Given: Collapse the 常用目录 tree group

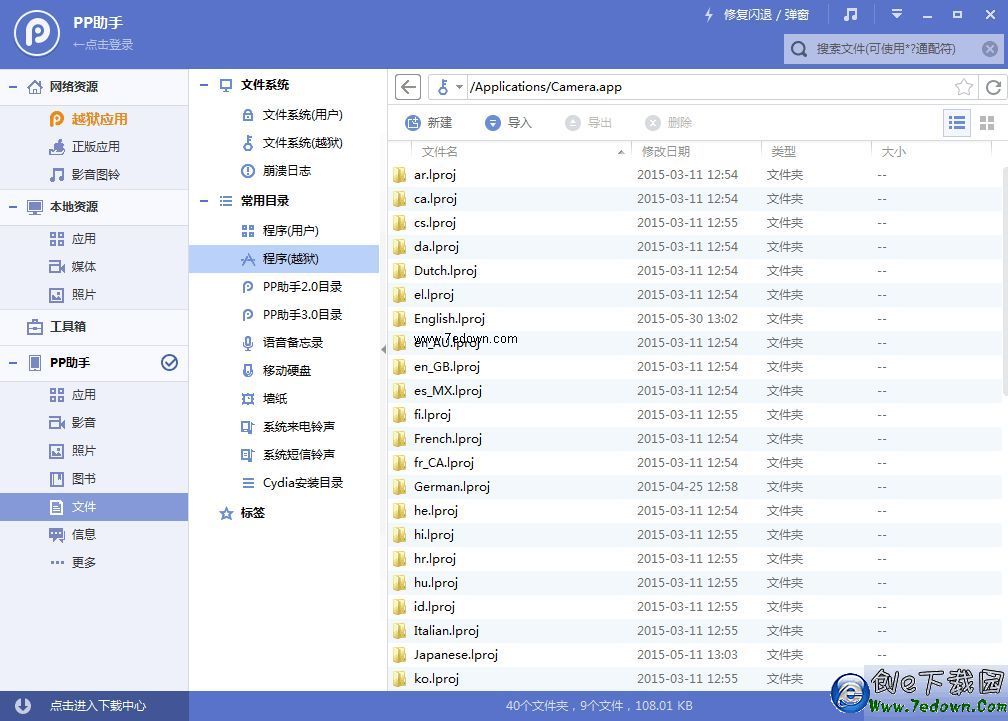Looking at the screenshot, I should point(204,201).
